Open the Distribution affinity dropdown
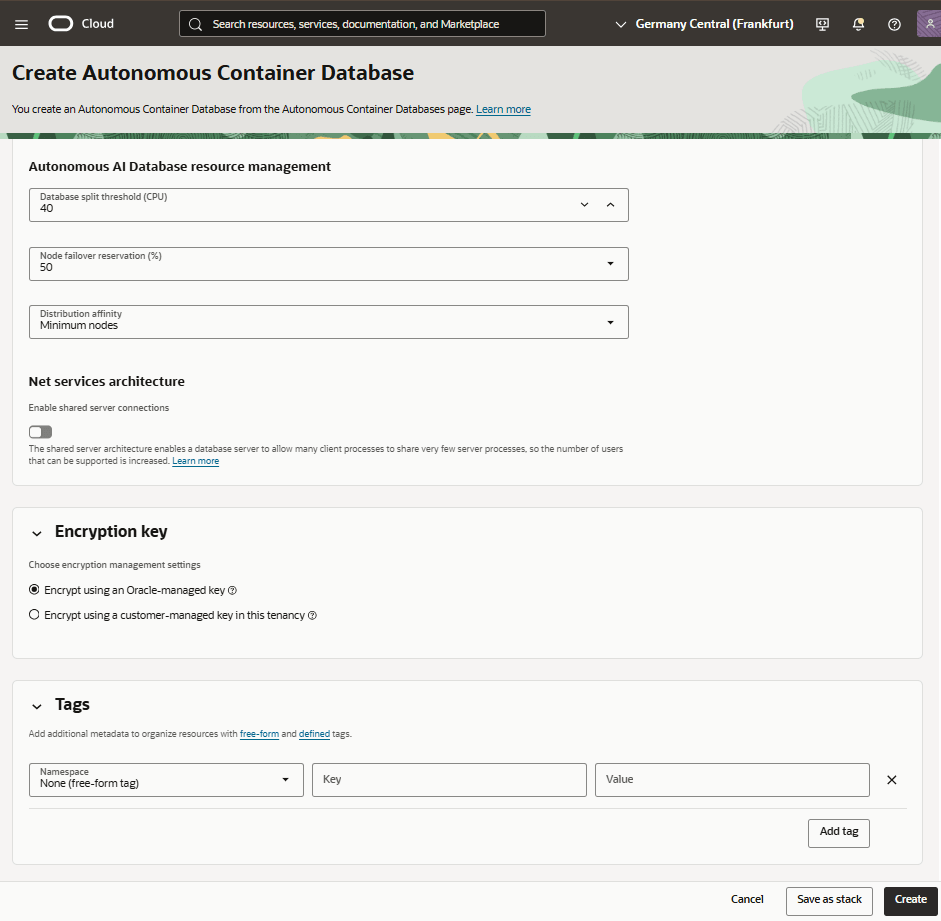This screenshot has height=921, width=941. pos(610,322)
